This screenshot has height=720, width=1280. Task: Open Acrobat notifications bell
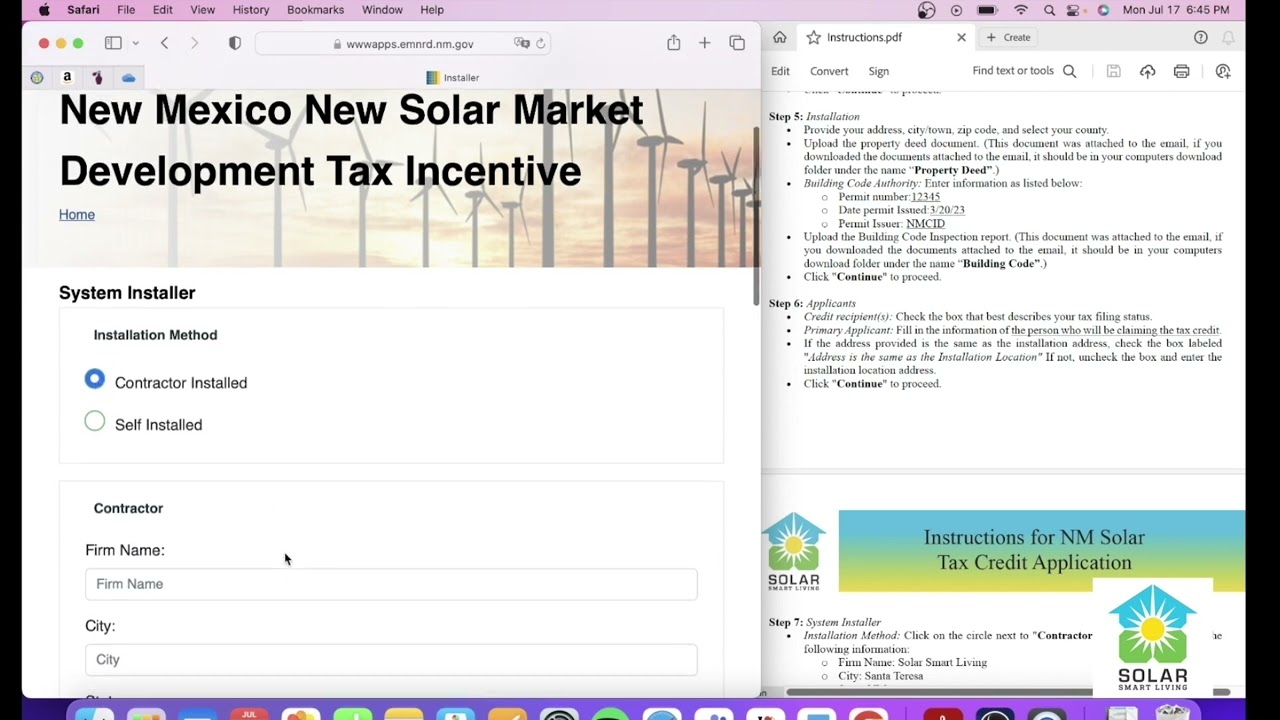pos(1228,37)
